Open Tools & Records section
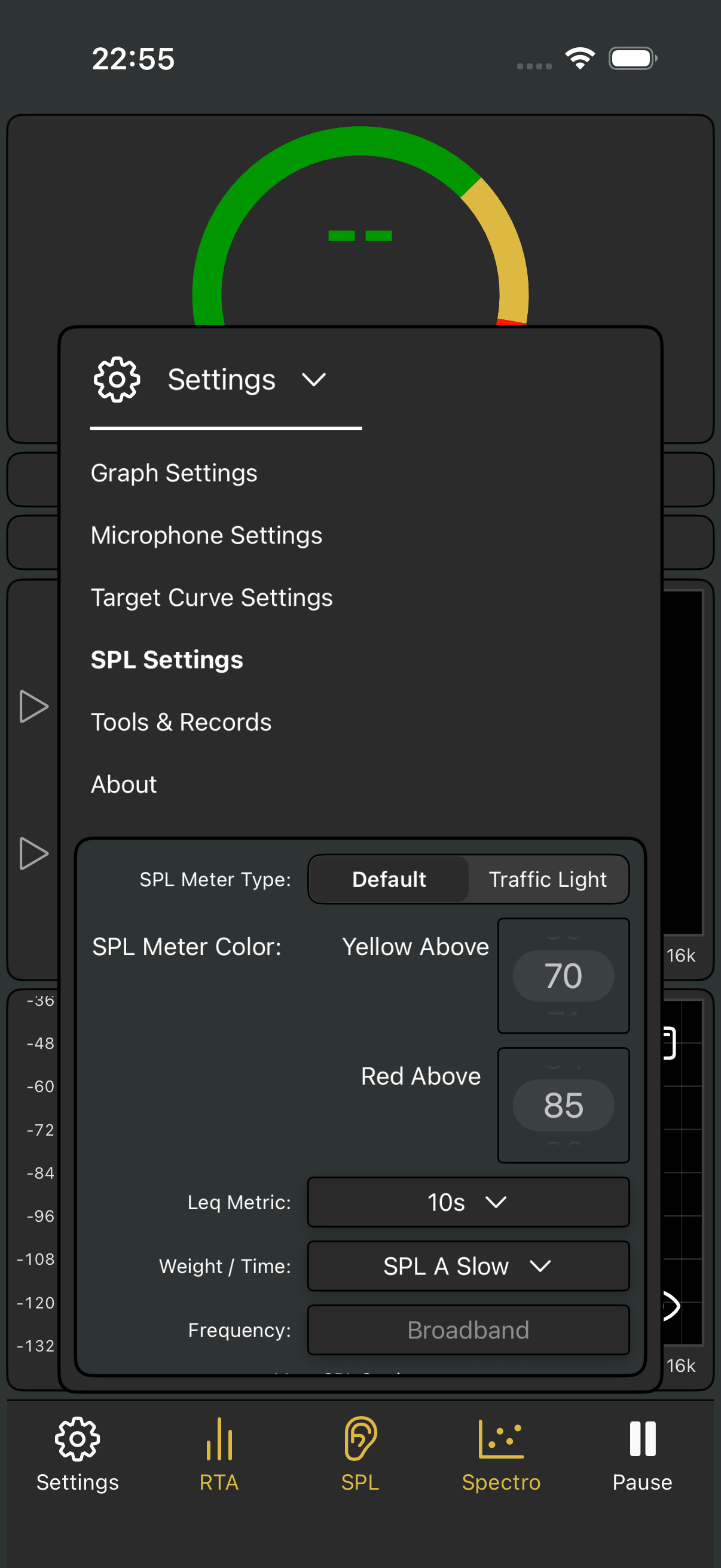This screenshot has width=721, height=1568. 181,722
